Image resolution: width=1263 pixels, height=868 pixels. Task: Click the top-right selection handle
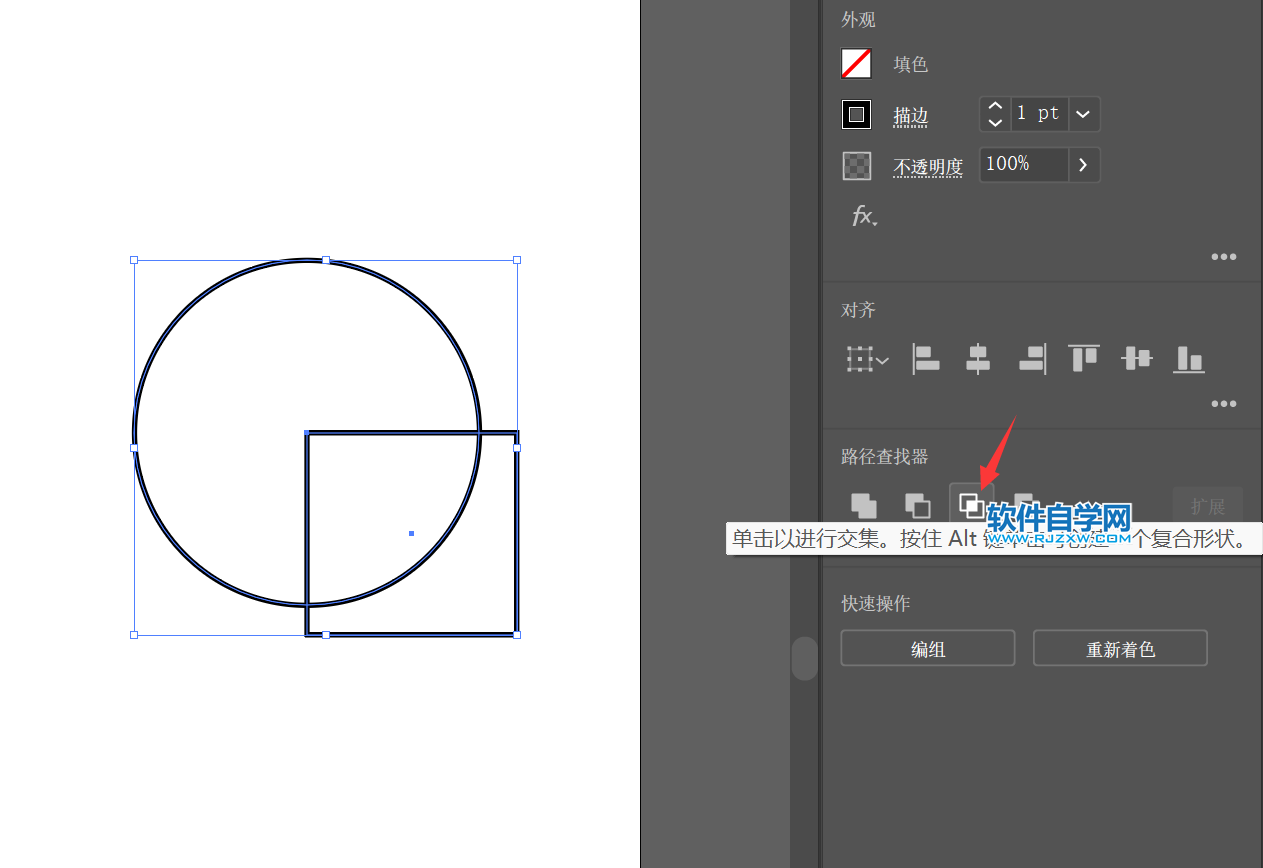(517, 260)
